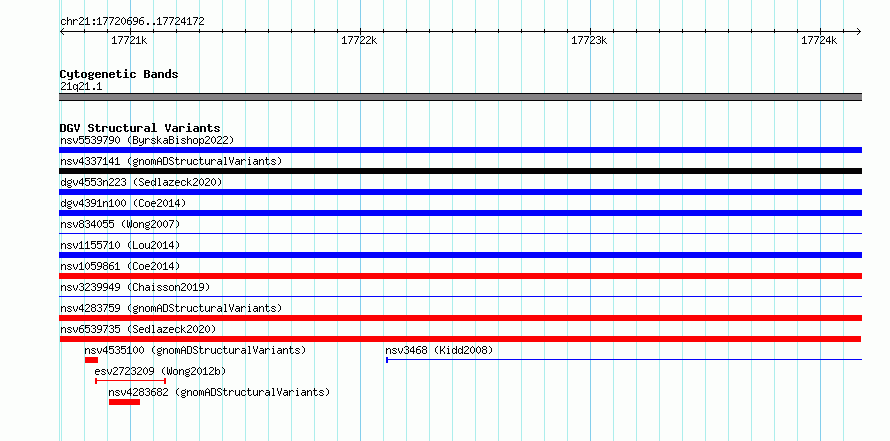Select nsv6539735 (Sedlazeck2020) variant label

click(x=138, y=329)
